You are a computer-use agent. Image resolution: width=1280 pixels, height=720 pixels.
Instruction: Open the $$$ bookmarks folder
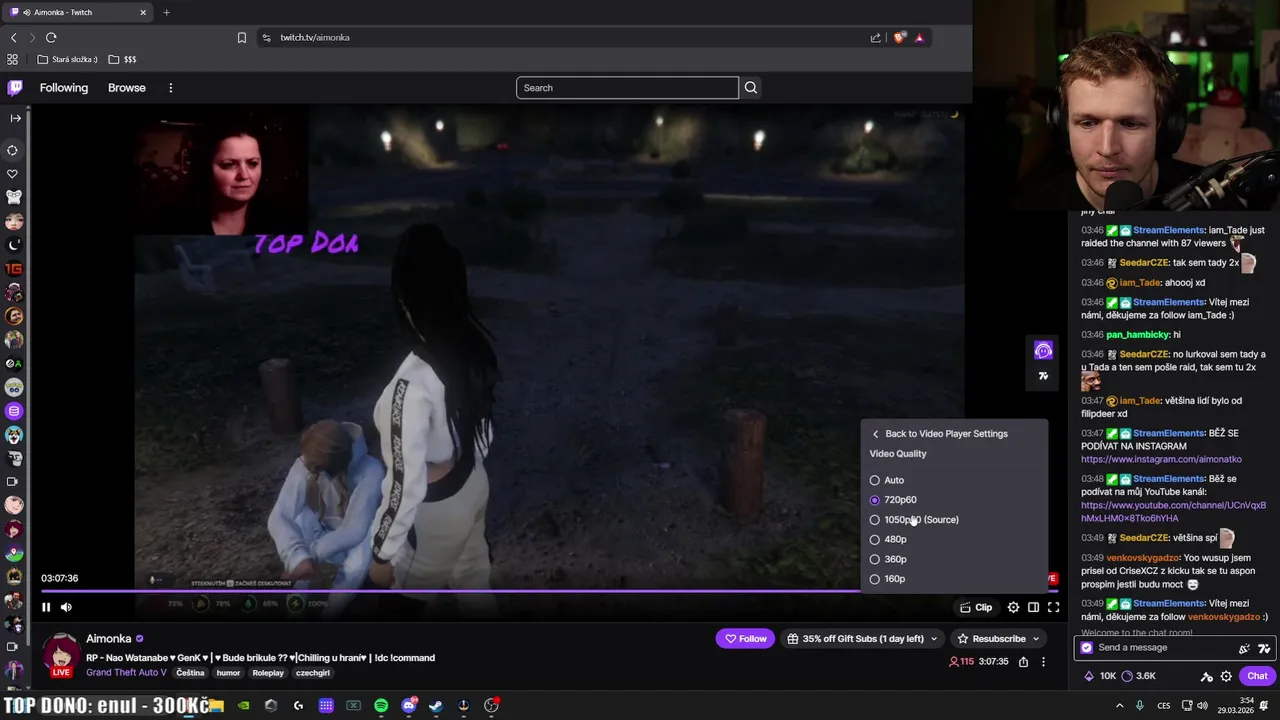(122, 59)
